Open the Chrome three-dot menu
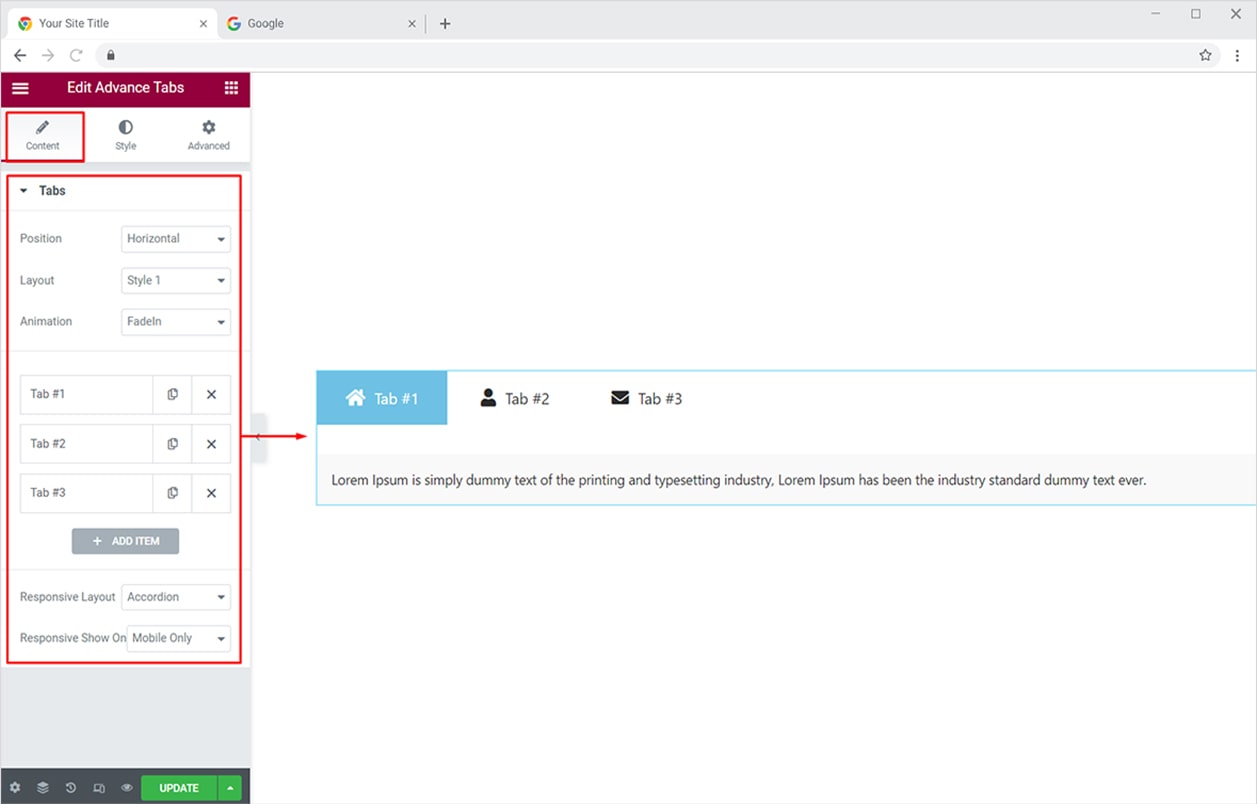Screen dimensions: 1257x804 [1237, 56]
